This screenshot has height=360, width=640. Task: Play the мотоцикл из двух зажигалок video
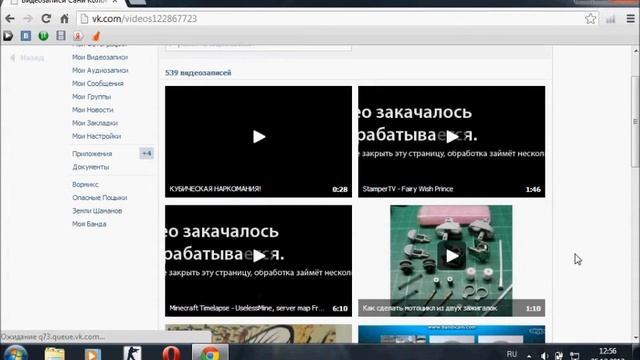point(451,256)
